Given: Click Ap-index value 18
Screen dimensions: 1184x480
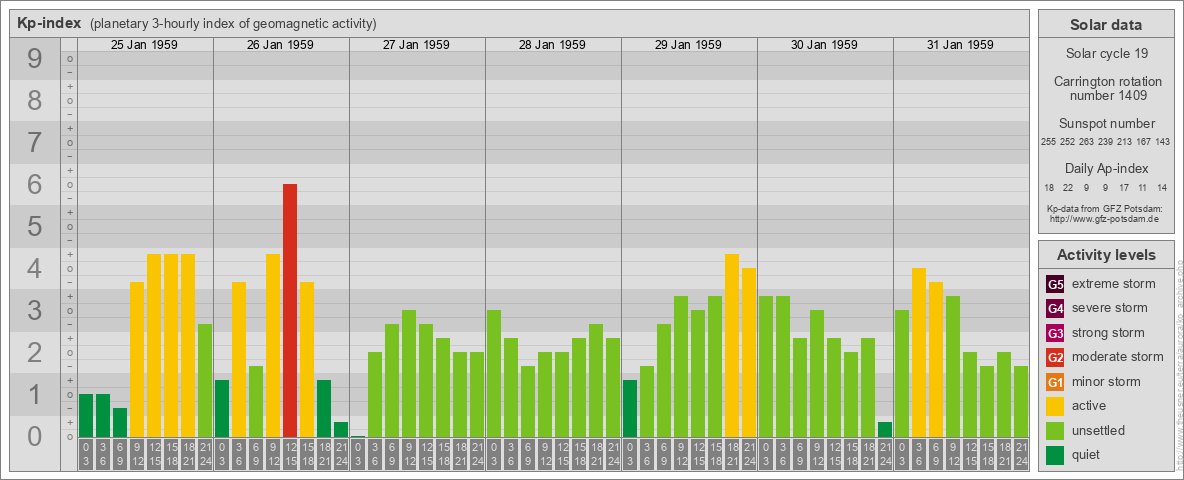Looking at the screenshot, I should (1049, 187).
